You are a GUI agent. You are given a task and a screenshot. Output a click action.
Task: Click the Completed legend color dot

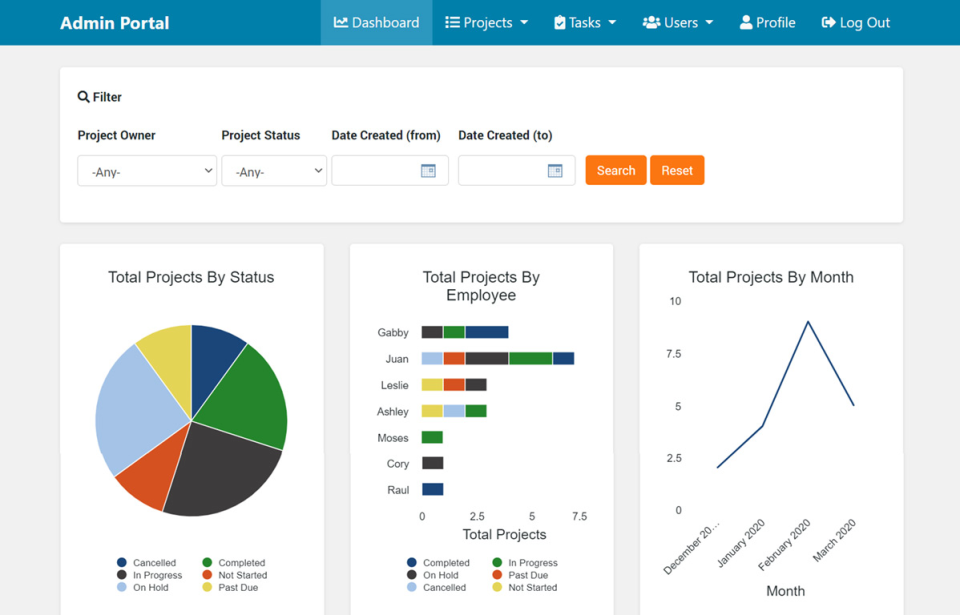click(x=207, y=562)
